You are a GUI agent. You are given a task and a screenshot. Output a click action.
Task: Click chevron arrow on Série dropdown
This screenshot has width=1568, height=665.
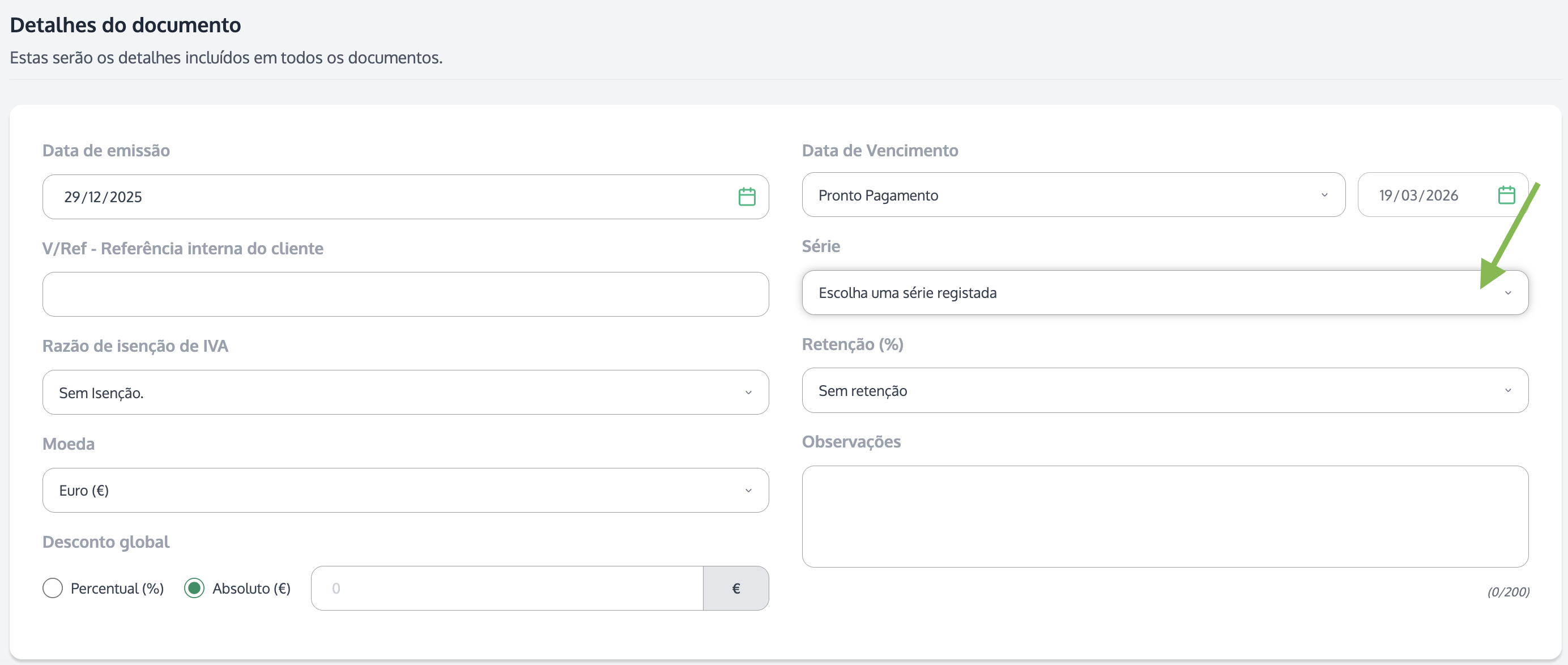coord(1508,293)
